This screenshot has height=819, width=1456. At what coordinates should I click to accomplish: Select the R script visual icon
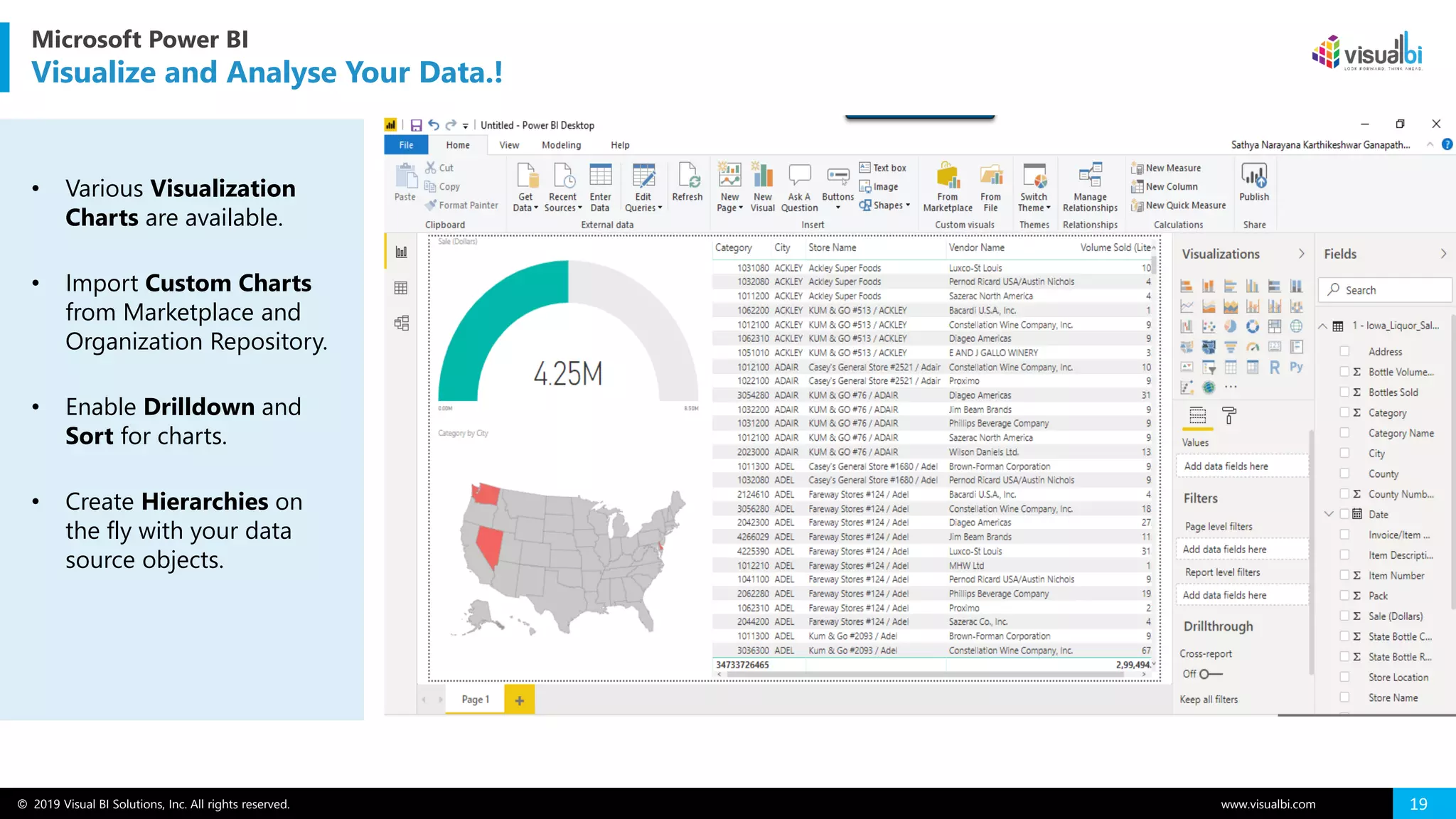coord(1275,368)
